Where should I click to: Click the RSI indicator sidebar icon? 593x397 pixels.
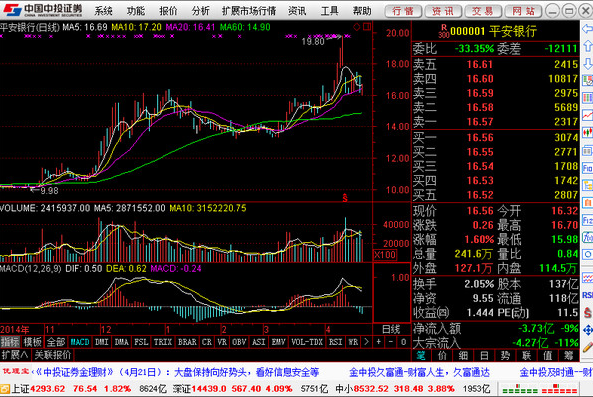[x=587, y=295]
